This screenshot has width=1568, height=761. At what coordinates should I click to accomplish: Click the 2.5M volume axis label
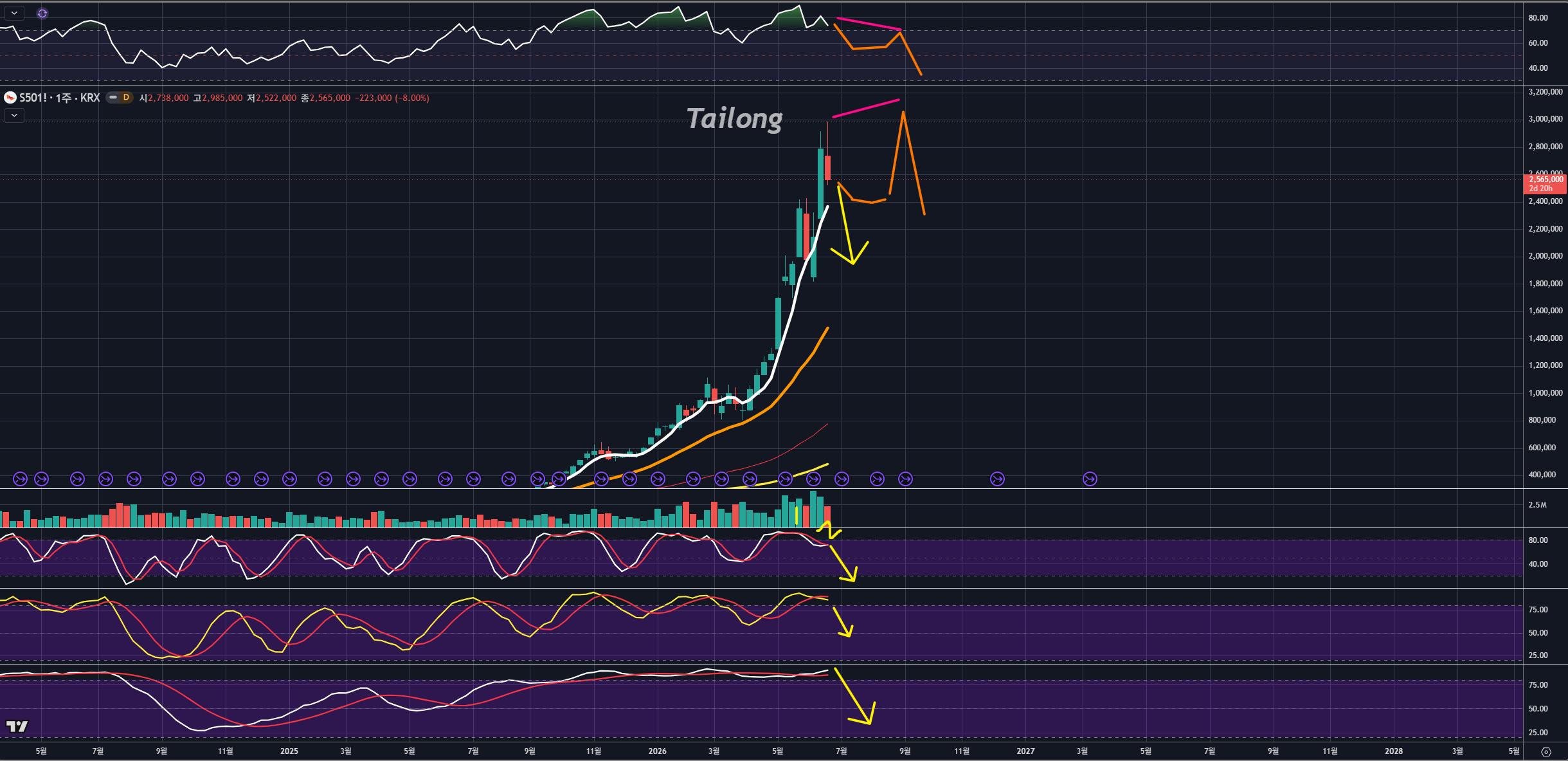(1538, 505)
